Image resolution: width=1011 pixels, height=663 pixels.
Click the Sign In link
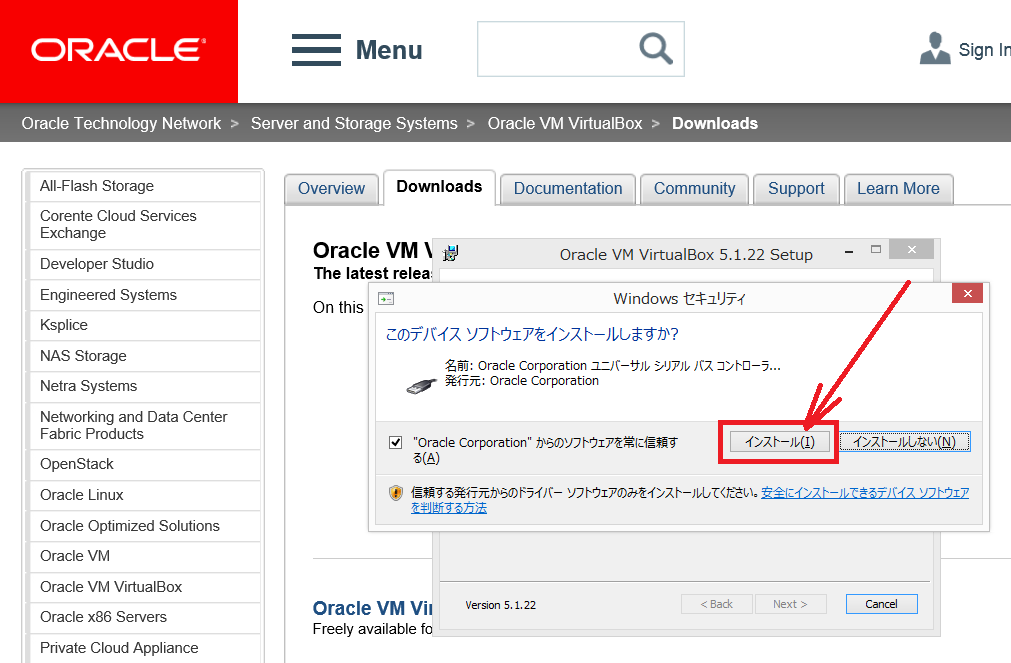pyautogui.click(x=984, y=50)
